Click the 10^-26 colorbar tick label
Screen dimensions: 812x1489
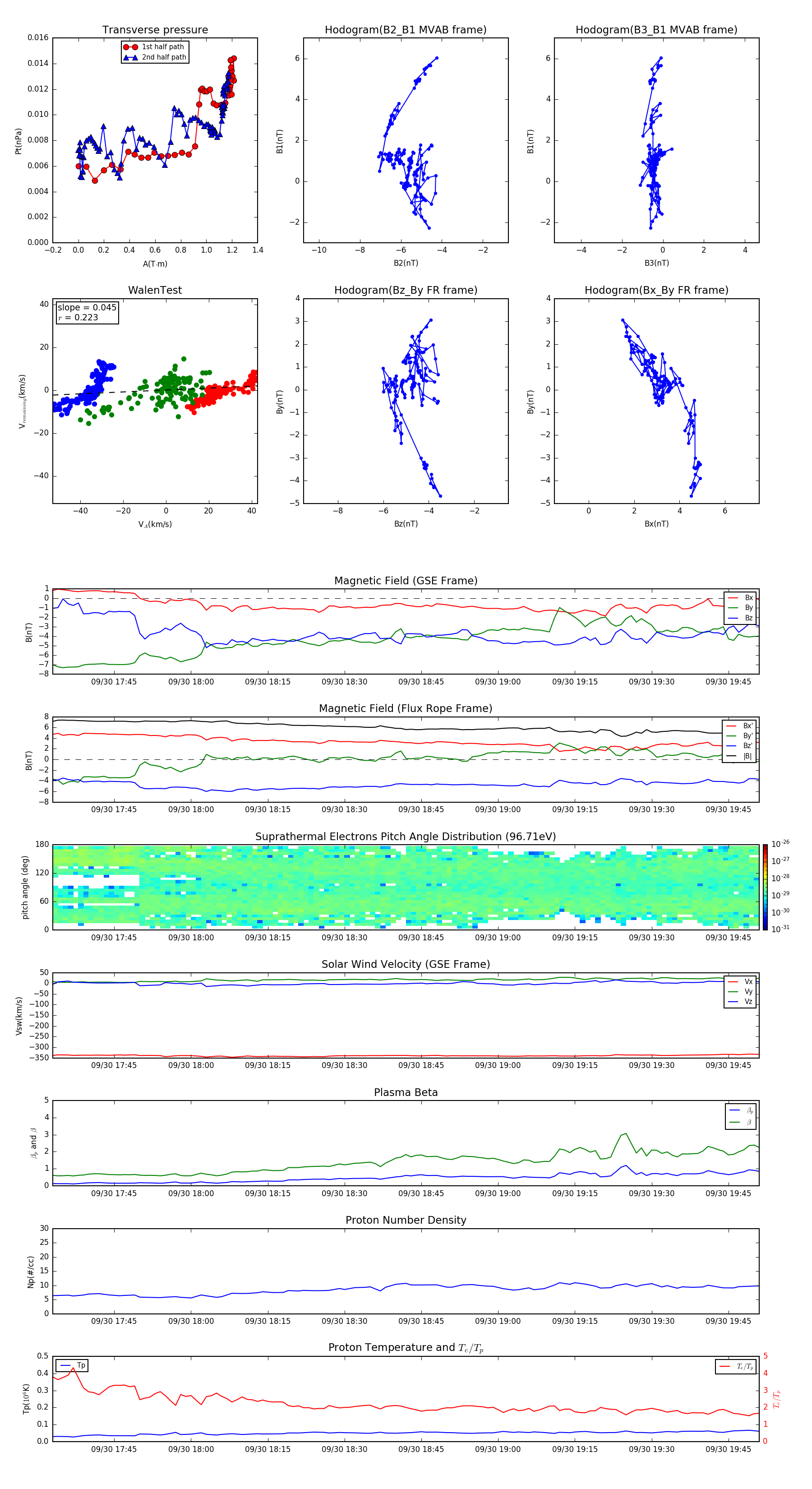[780, 844]
